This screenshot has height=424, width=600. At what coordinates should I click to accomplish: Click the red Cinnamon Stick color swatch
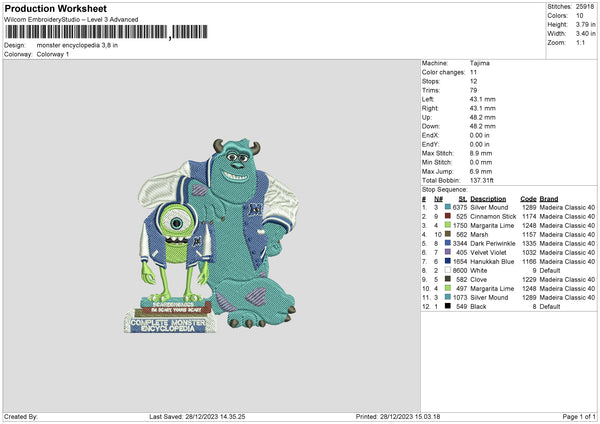click(448, 216)
